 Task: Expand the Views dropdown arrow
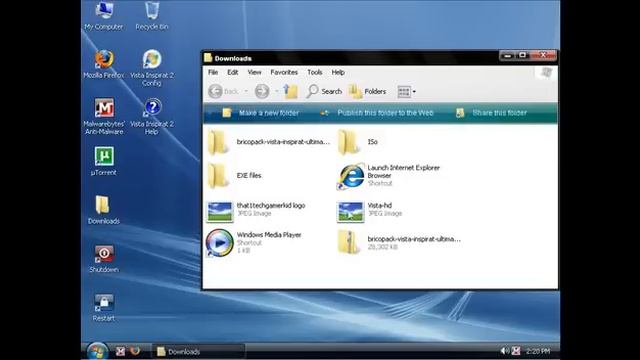pyautogui.click(x=414, y=92)
